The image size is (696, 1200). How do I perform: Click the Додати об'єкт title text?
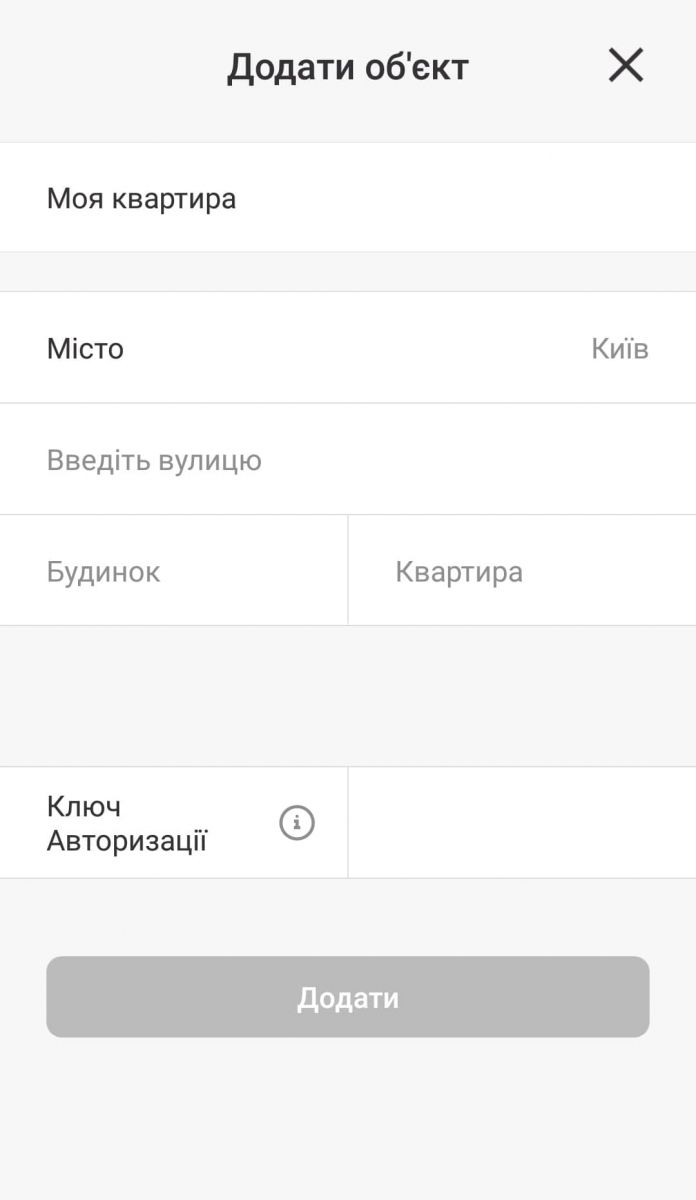(x=347, y=68)
